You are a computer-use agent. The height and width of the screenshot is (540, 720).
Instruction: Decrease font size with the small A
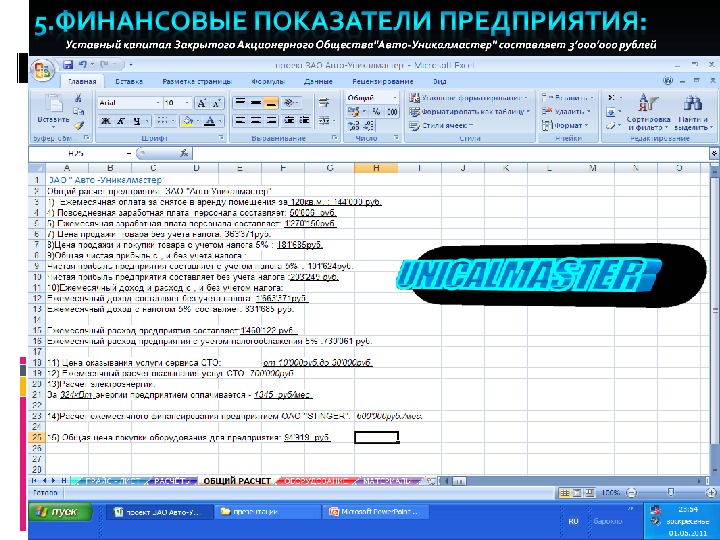point(216,103)
